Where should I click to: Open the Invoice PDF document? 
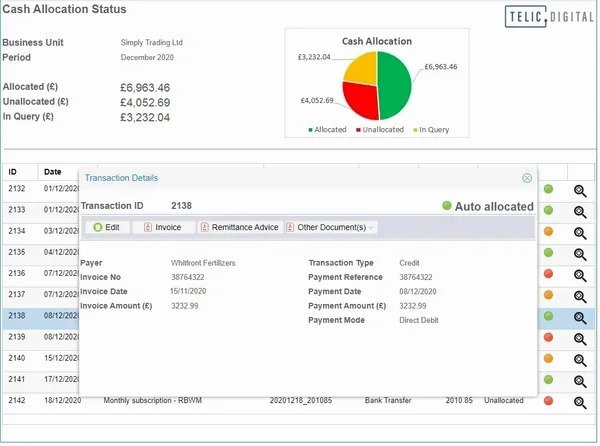coord(161,227)
